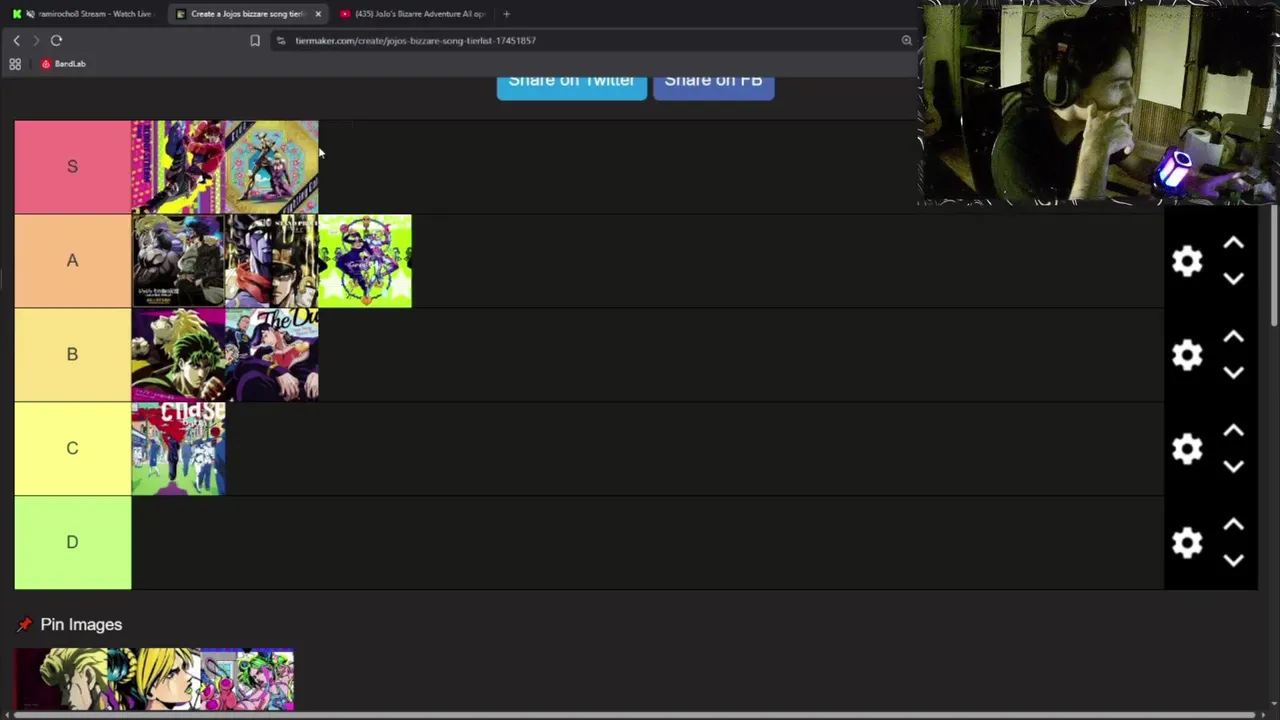Screen dimensions: 1280x720
Task: Select the album cover in C tier
Action: [x=178, y=449]
